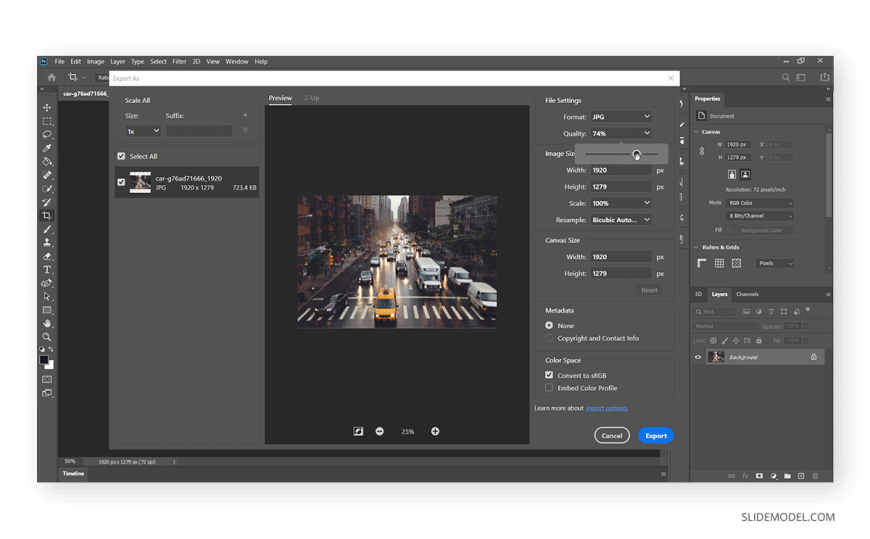Viewport: 870px width, 539px height.
Task: Open the Resample dropdown showing Bicubic Auto
Action: [x=620, y=220]
